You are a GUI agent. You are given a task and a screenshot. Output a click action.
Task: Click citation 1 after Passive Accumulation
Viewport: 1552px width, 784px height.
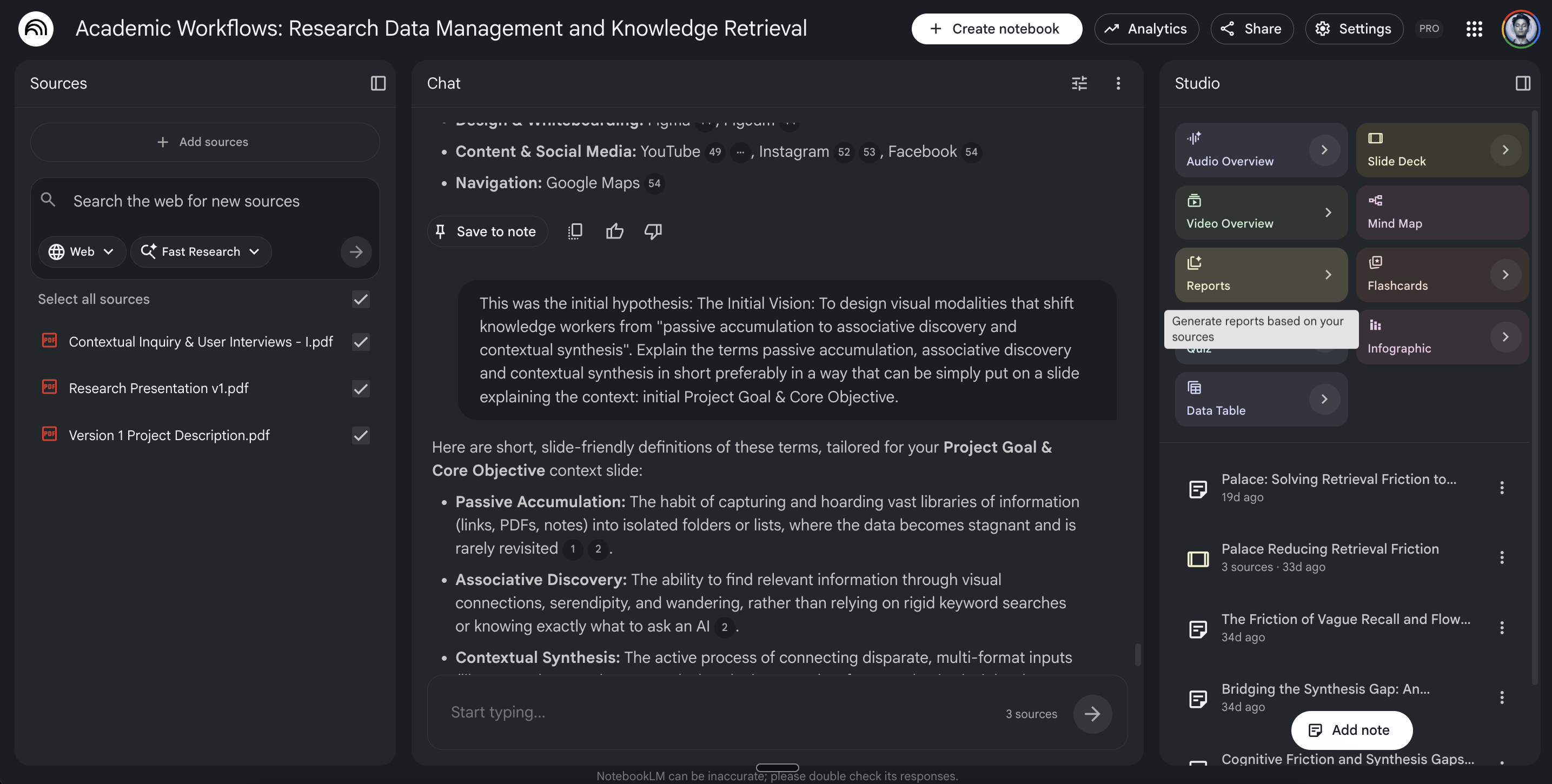pos(572,548)
